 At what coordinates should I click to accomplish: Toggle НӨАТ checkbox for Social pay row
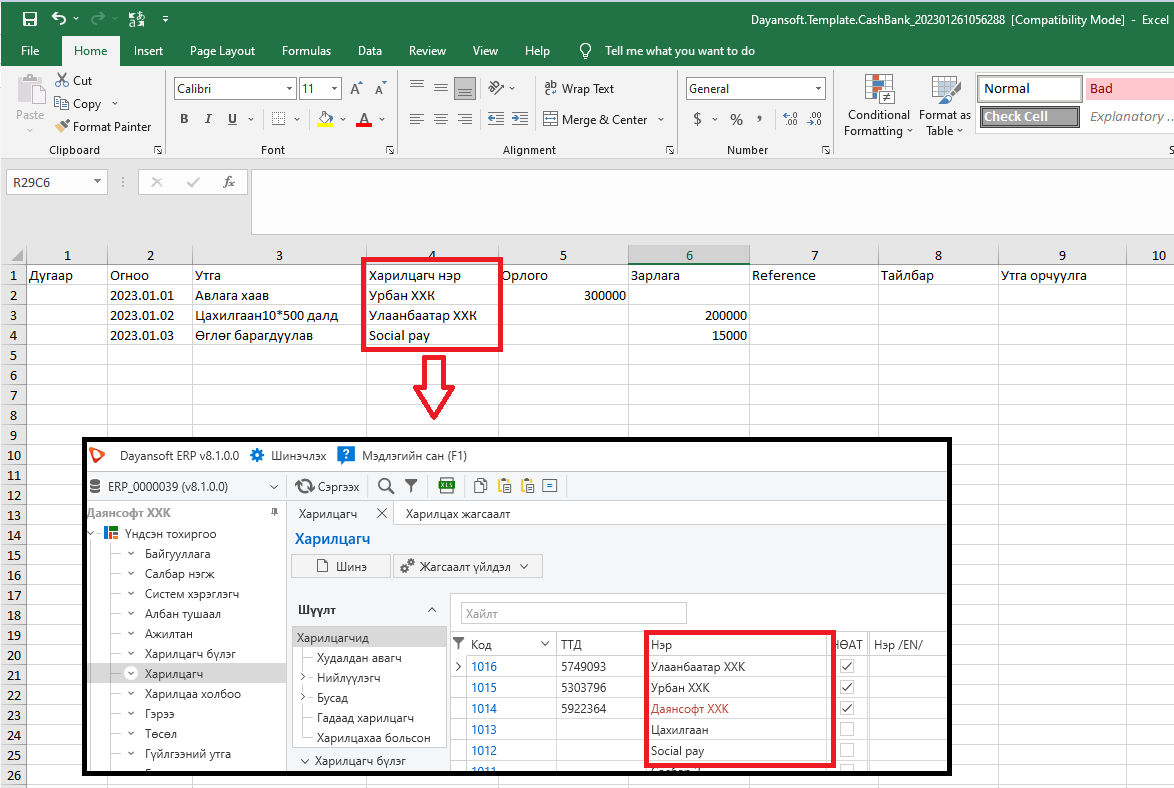(847, 750)
